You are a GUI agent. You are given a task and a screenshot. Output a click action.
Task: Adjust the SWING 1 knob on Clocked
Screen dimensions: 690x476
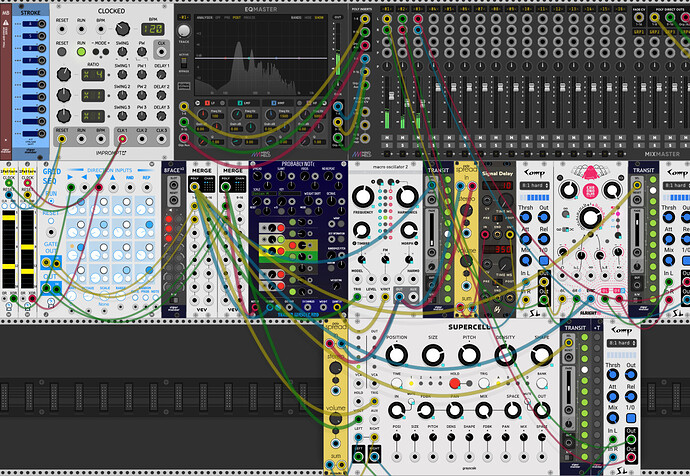[x=122, y=74]
